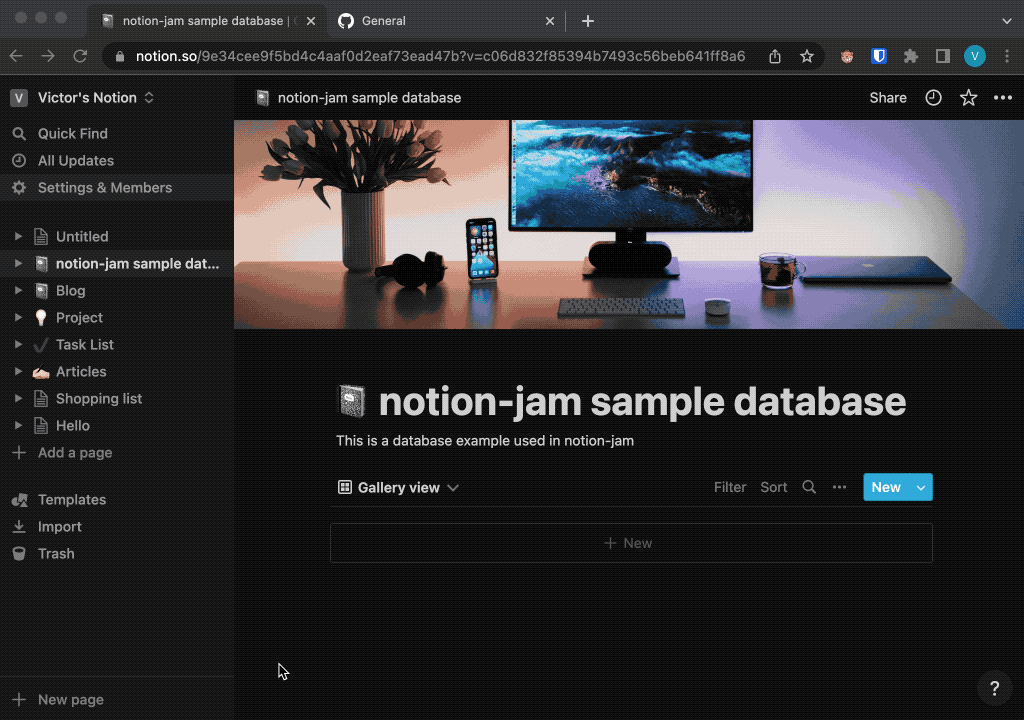
Task: Open the help question mark bubble
Action: (x=994, y=688)
